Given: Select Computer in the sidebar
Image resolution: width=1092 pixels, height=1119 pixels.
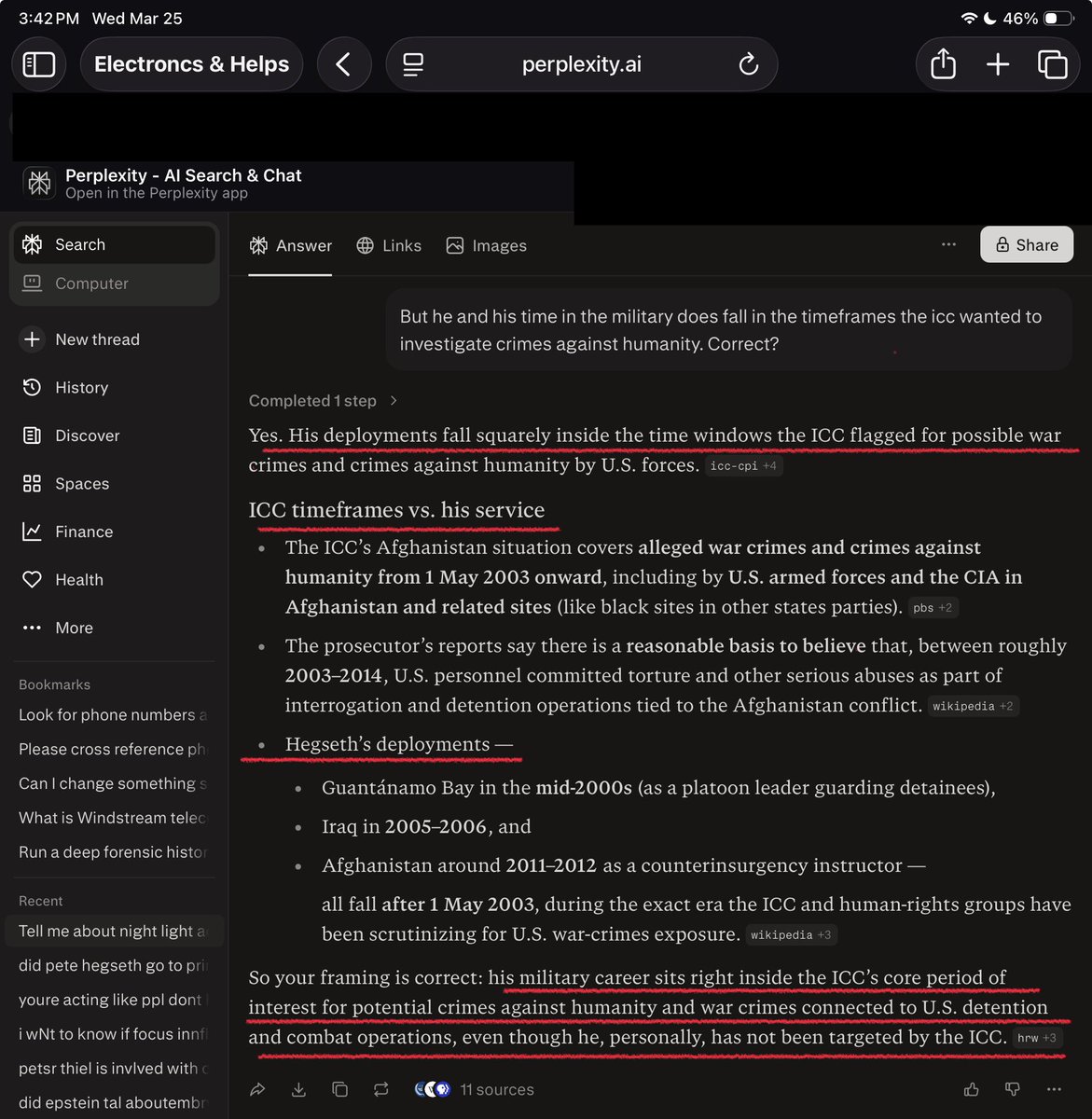Looking at the screenshot, I should pyautogui.click(x=114, y=283).
